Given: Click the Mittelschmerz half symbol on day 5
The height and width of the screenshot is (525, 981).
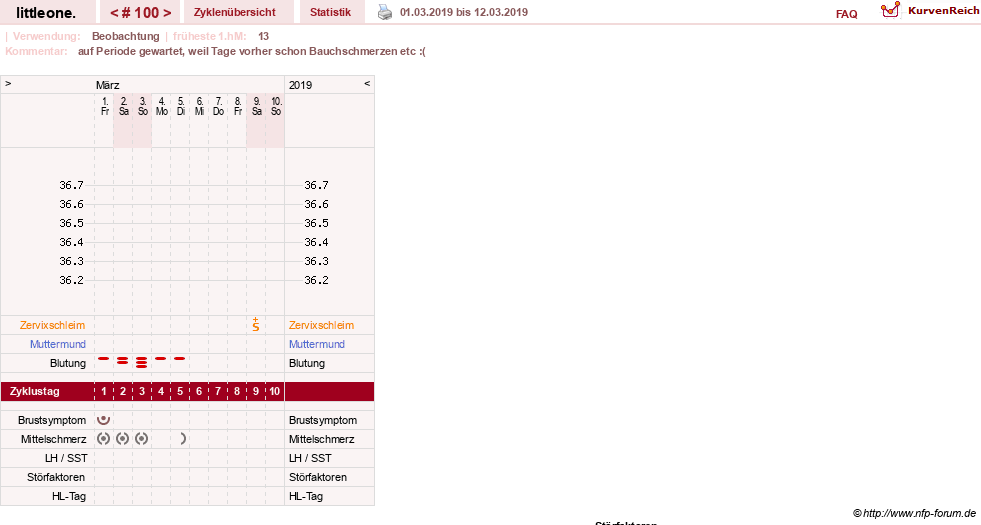Looking at the screenshot, I should click(x=183, y=439).
